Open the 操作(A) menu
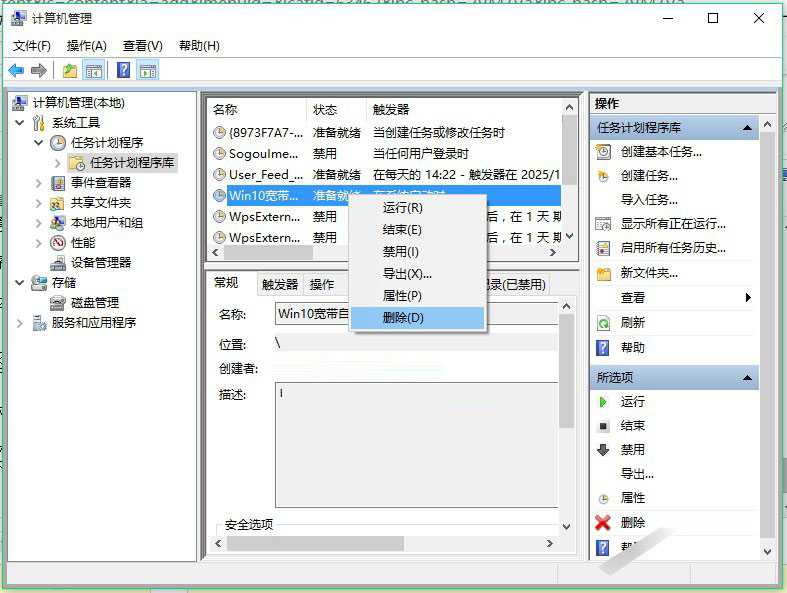Viewport: 787px width, 593px height. coord(86,46)
